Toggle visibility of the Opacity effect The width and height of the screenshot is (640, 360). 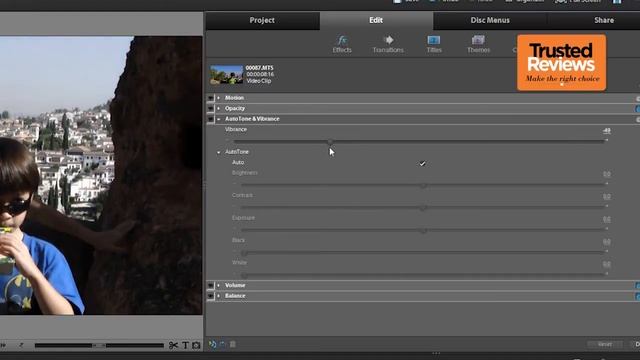coord(211,109)
